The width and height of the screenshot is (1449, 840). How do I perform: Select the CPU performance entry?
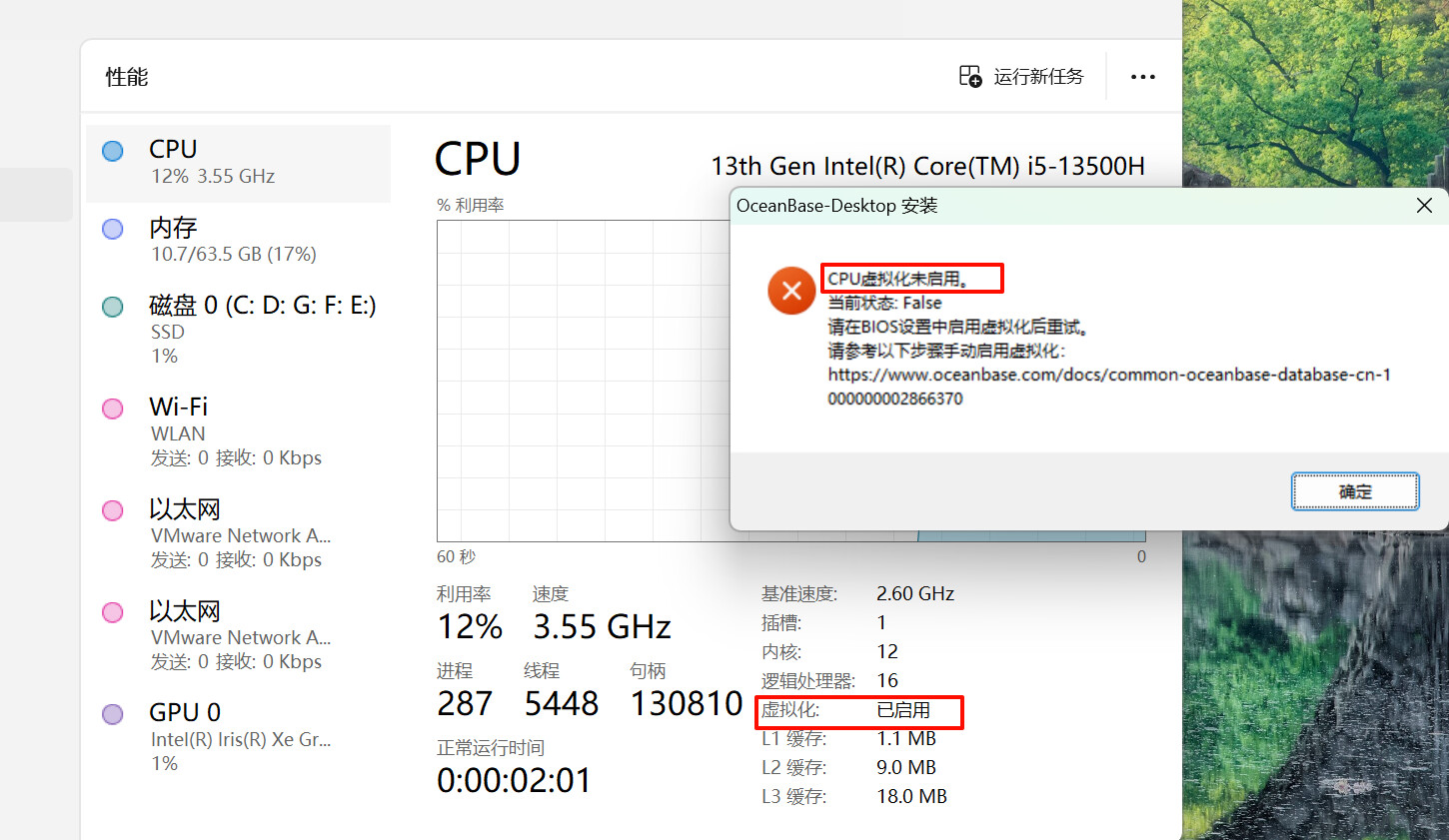[x=238, y=163]
